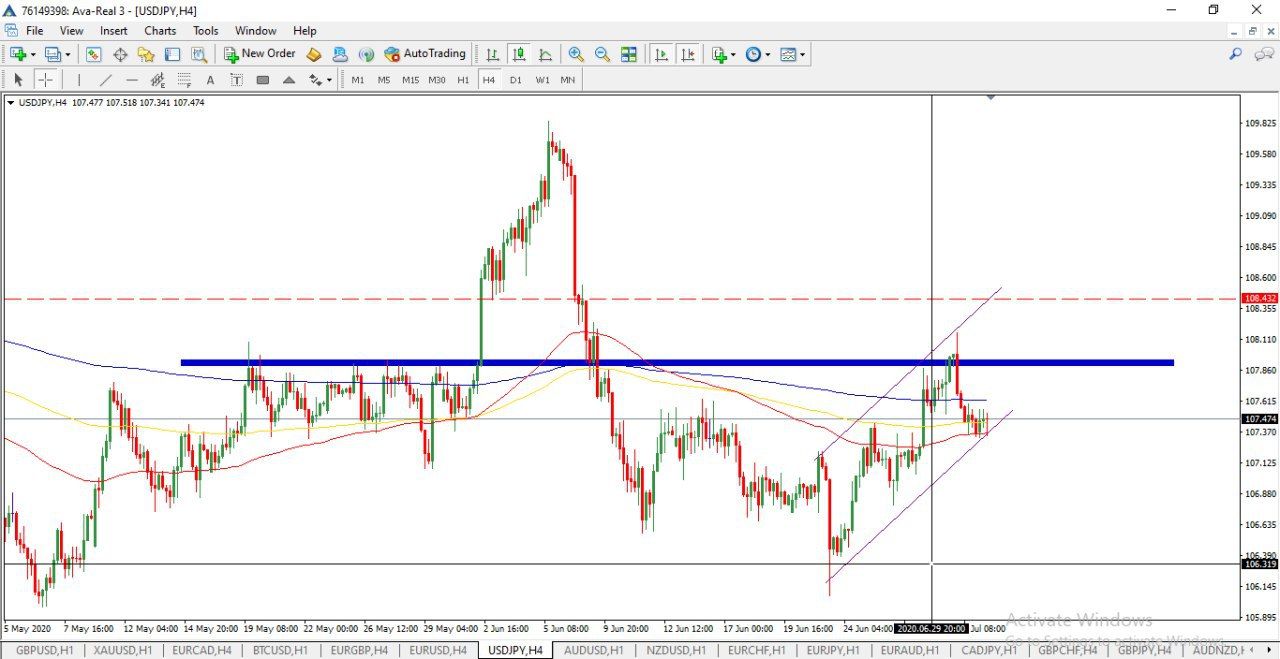Select the Crosshair tool

(45, 80)
